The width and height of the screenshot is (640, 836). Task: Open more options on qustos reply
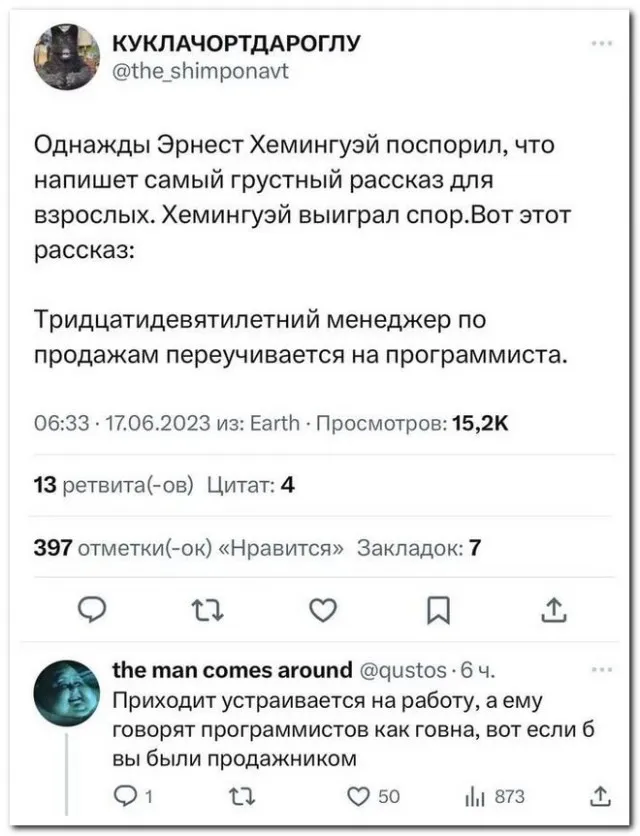[602, 670]
